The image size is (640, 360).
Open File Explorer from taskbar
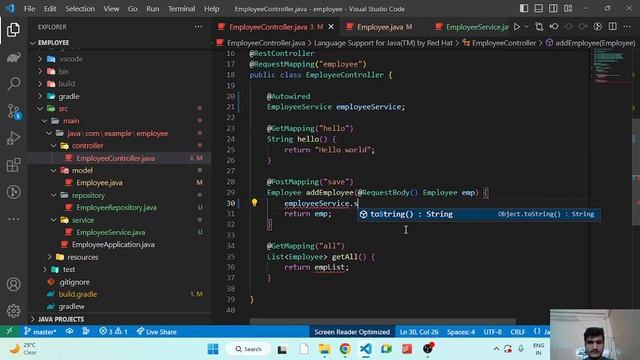324,349
